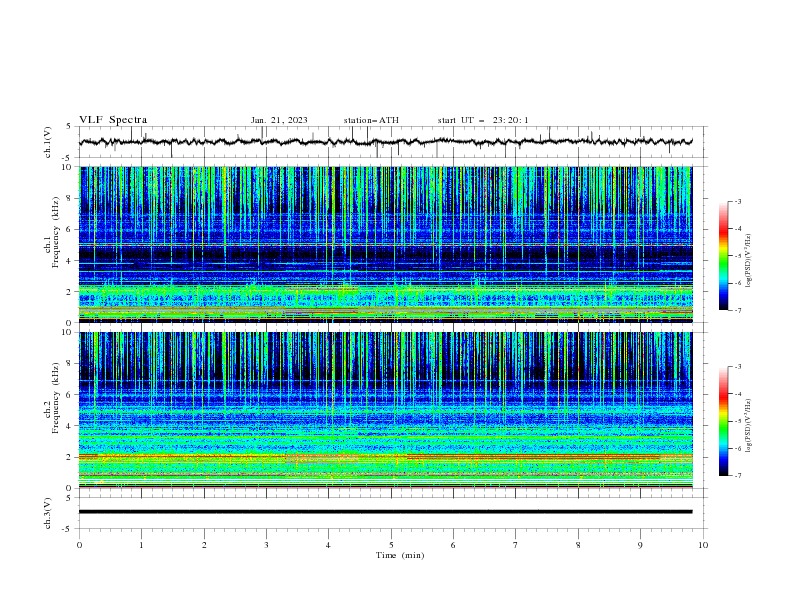Click the red 2 kHz band in ch.2 spectrogram

[x=386, y=457]
